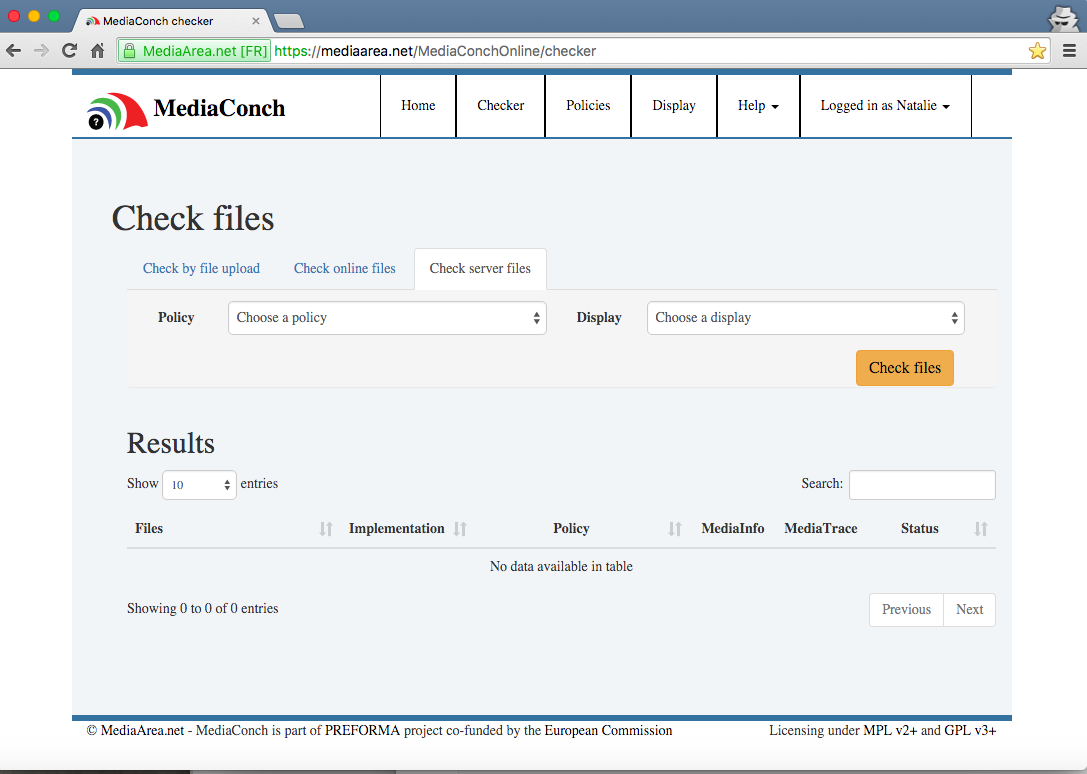Sort results by Files column
1087x774 pixels.
click(326, 529)
